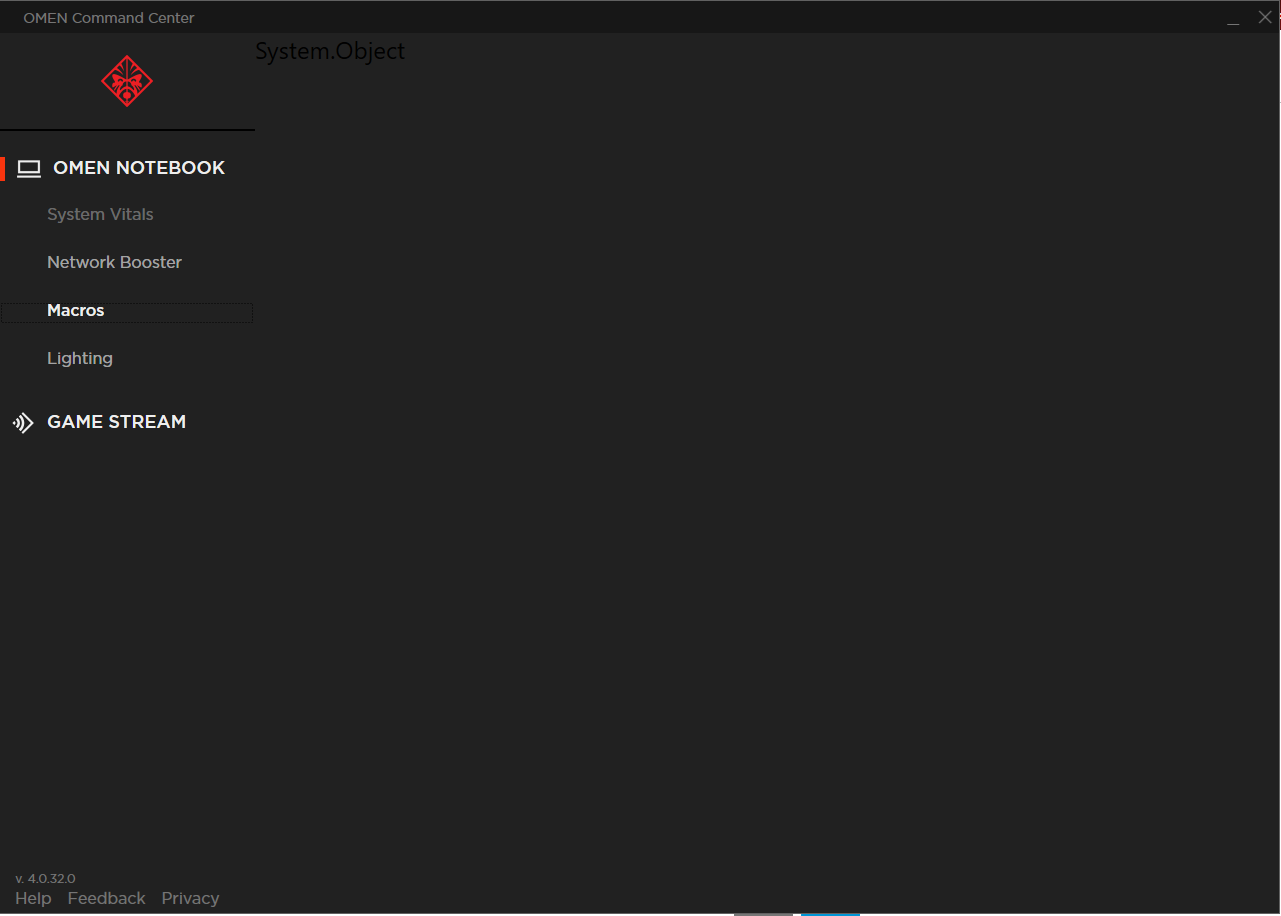The height and width of the screenshot is (916, 1281).
Task: Click the gray app indicator on the taskbar
Action: 763,913
